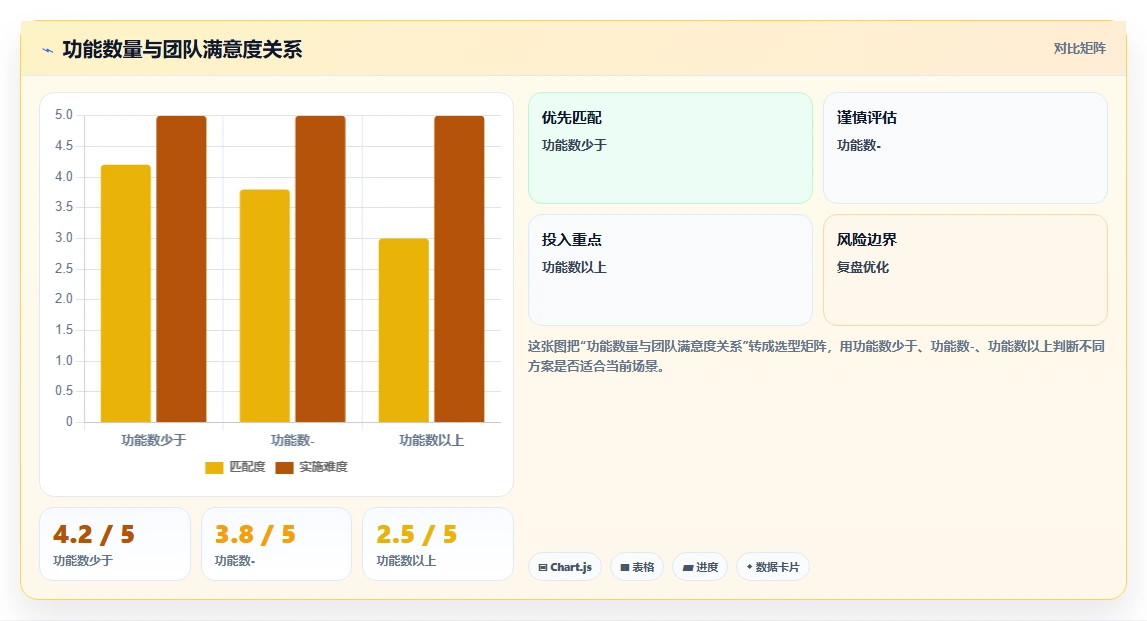Click the 2.5 / 5 stat value
The height and width of the screenshot is (621, 1147).
417,535
